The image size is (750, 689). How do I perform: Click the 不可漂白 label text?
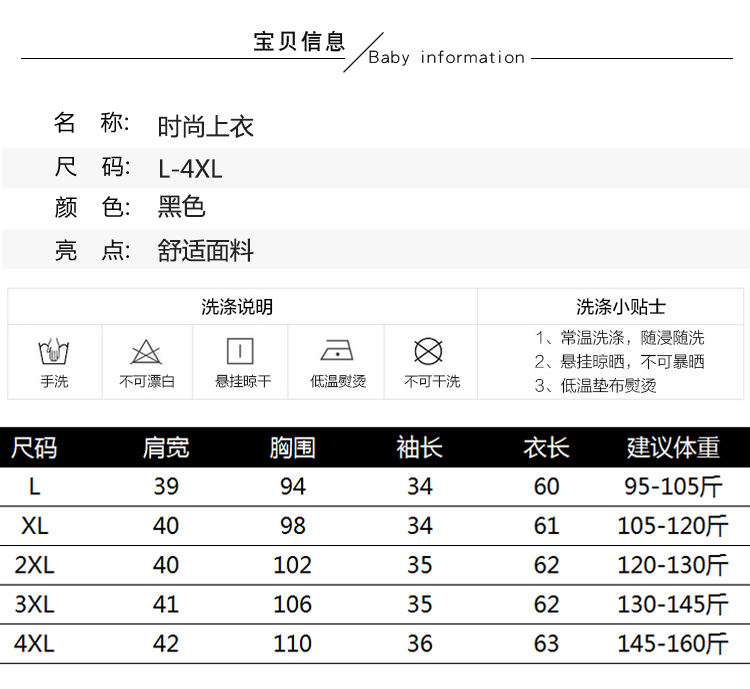click(147, 381)
